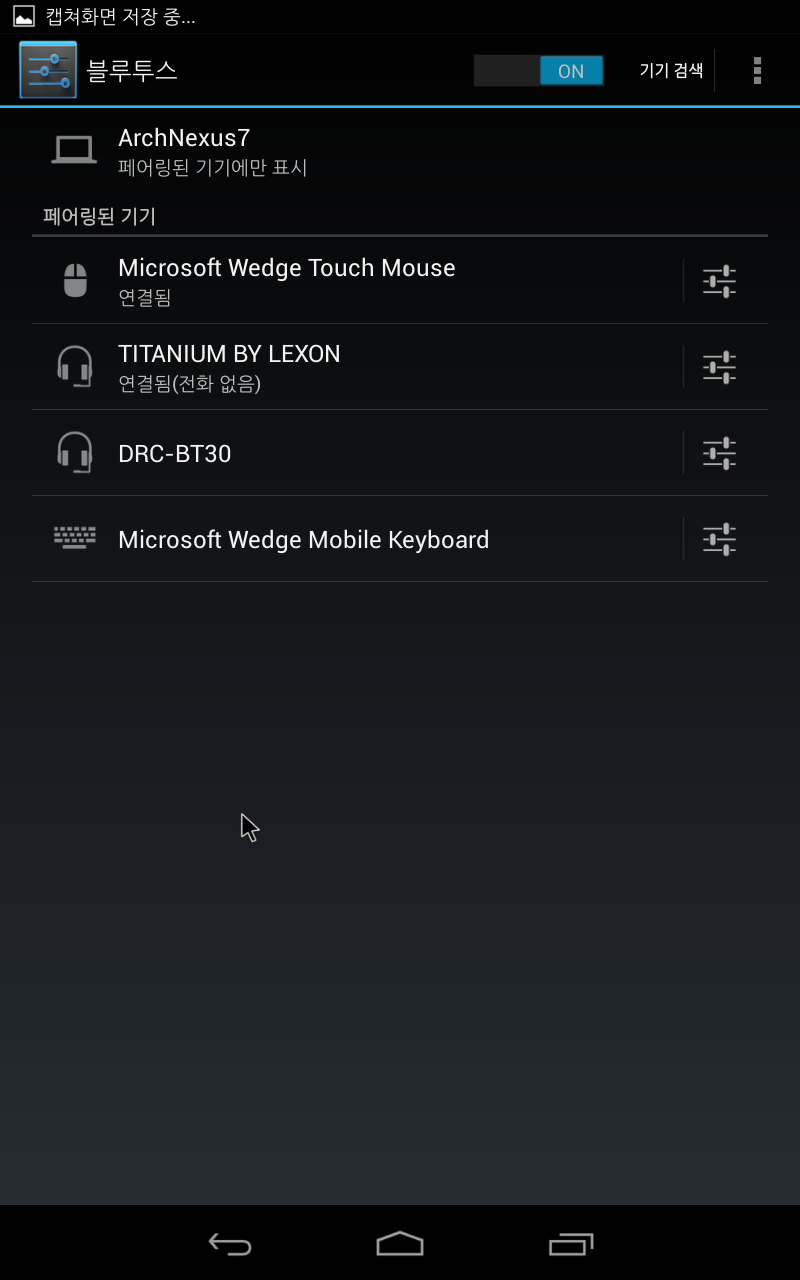Viewport: 800px width, 1280px height.
Task: Tap the mouse icon beside Wedge Touch Mouse
Action: pos(75,281)
